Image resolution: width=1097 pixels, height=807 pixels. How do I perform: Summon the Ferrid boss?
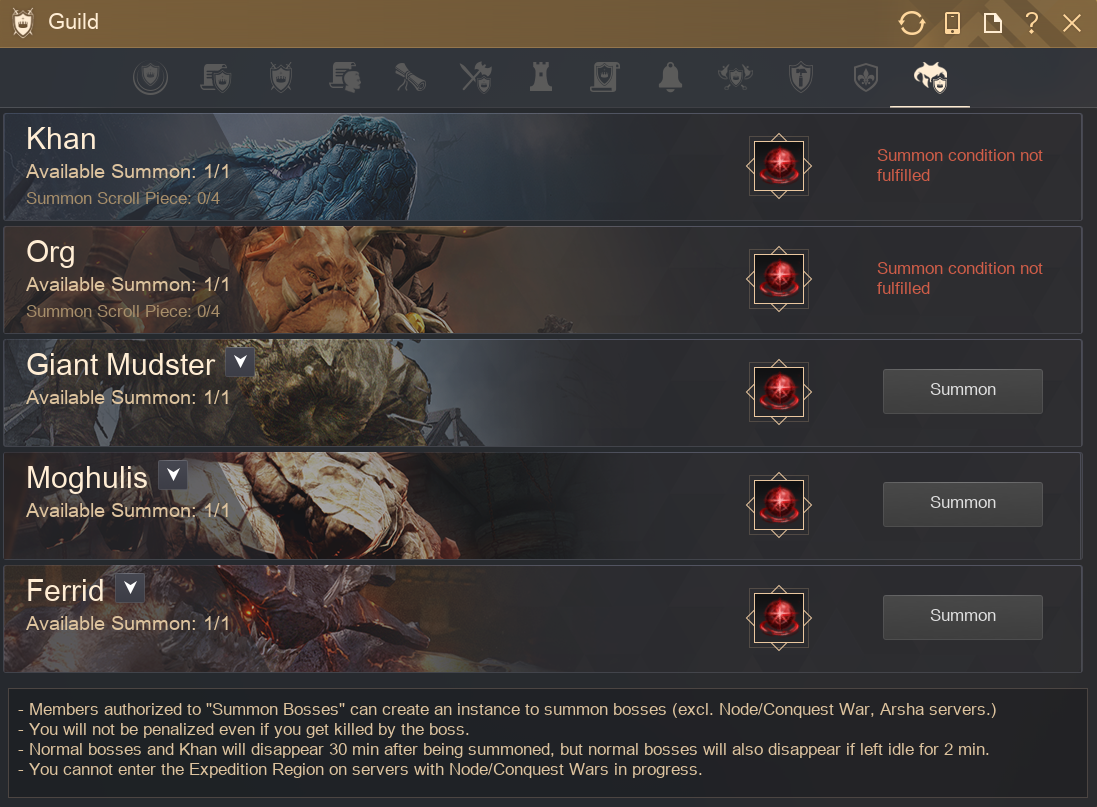(963, 617)
